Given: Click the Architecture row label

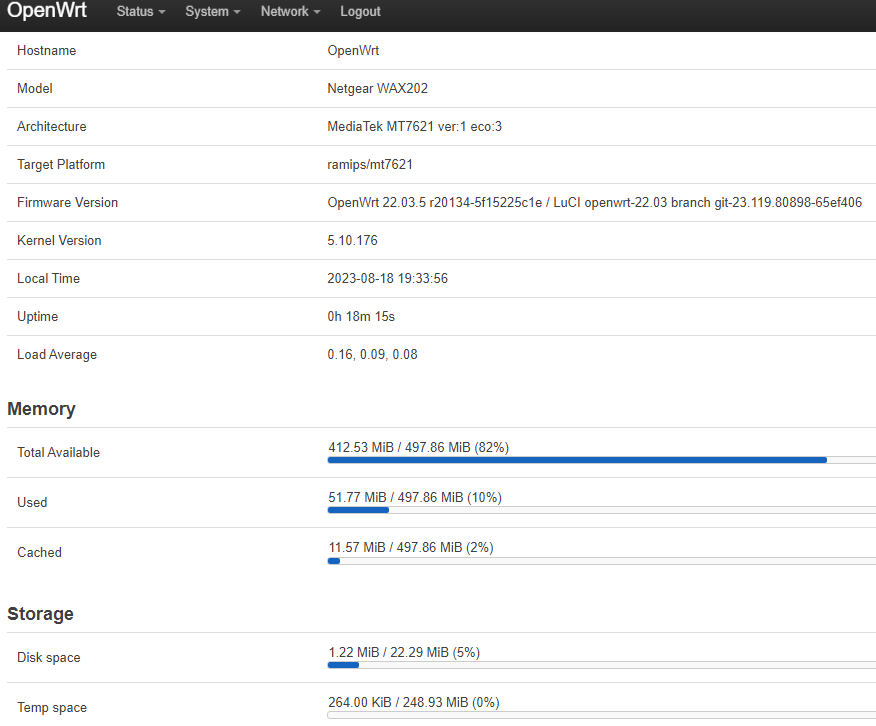Looking at the screenshot, I should pyautogui.click(x=51, y=126).
